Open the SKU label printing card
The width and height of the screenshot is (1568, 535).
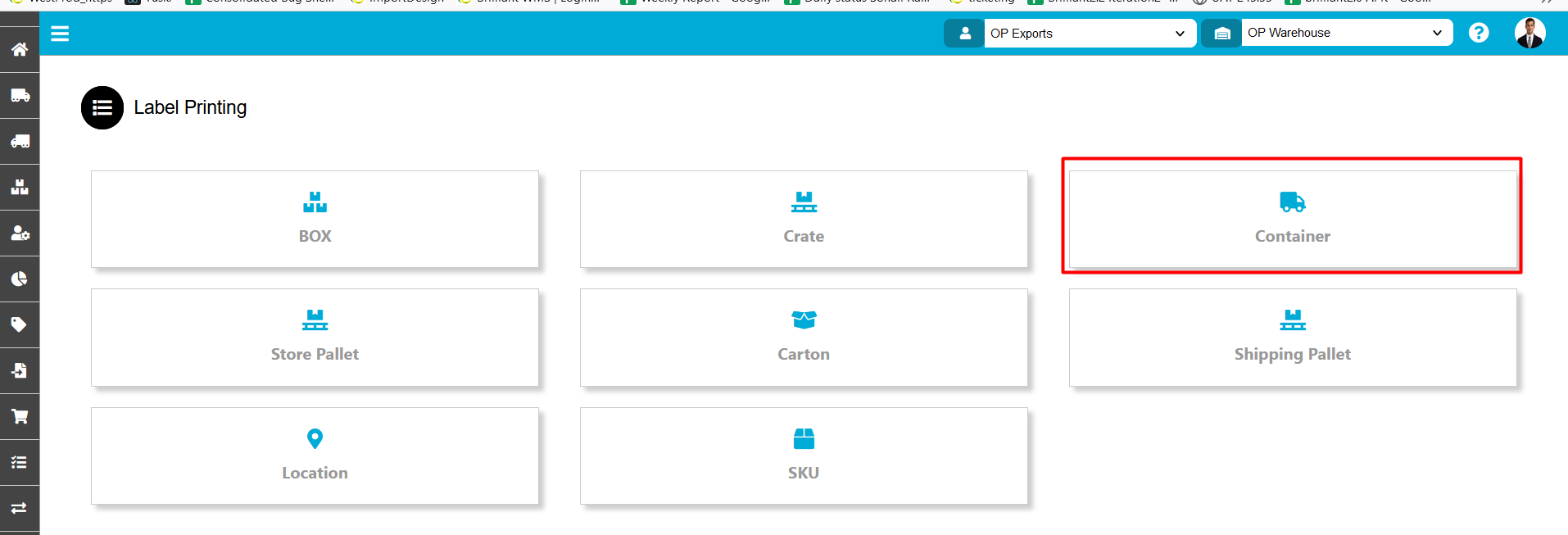point(803,456)
